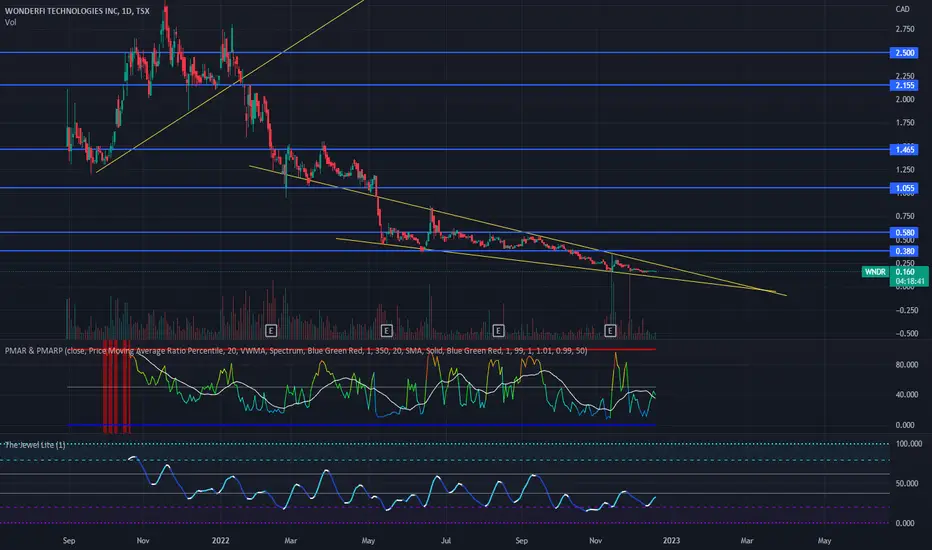Click the 2022 label on the time axis

(221, 540)
